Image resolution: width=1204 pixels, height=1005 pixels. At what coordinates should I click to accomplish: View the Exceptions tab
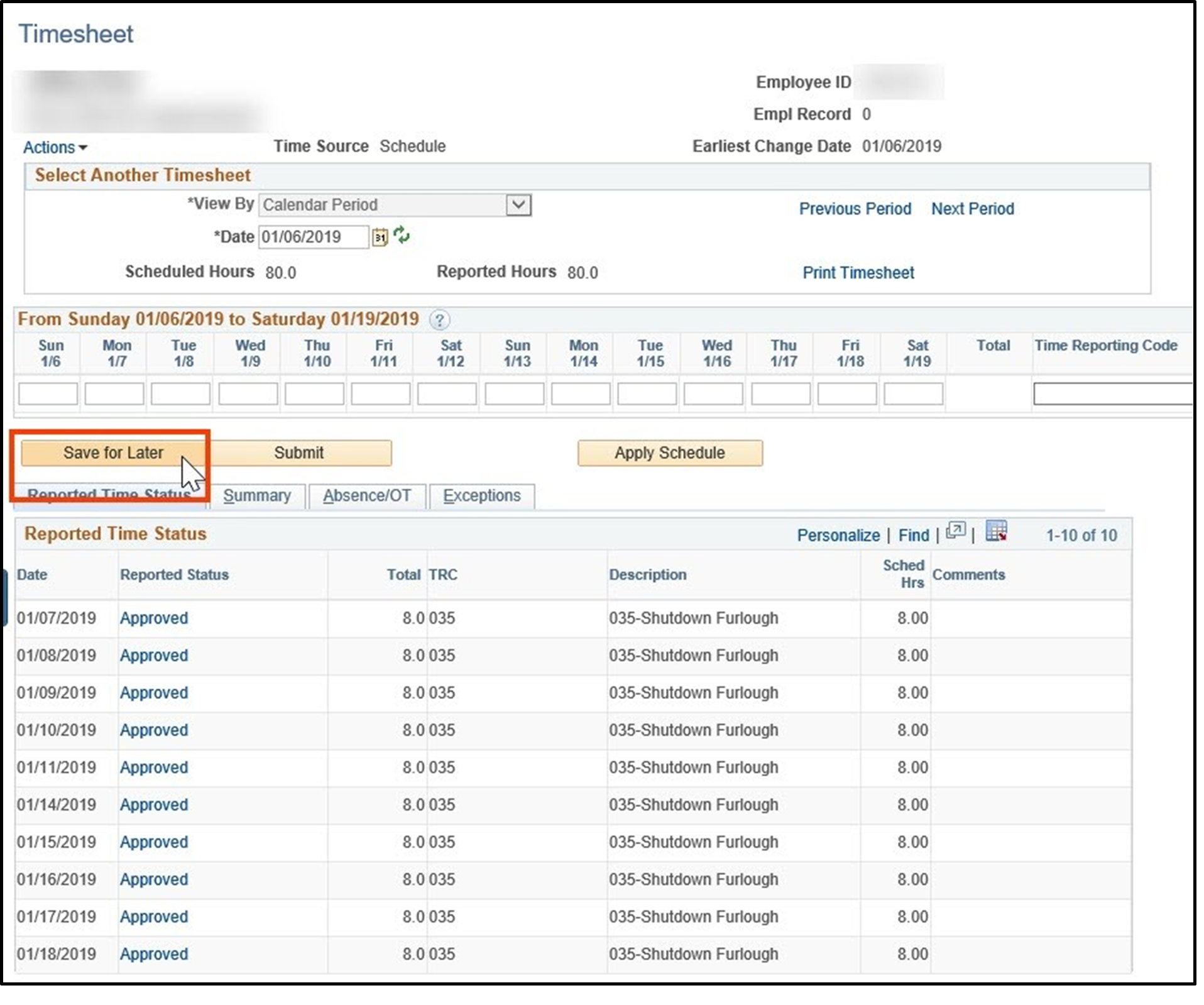pos(481,495)
